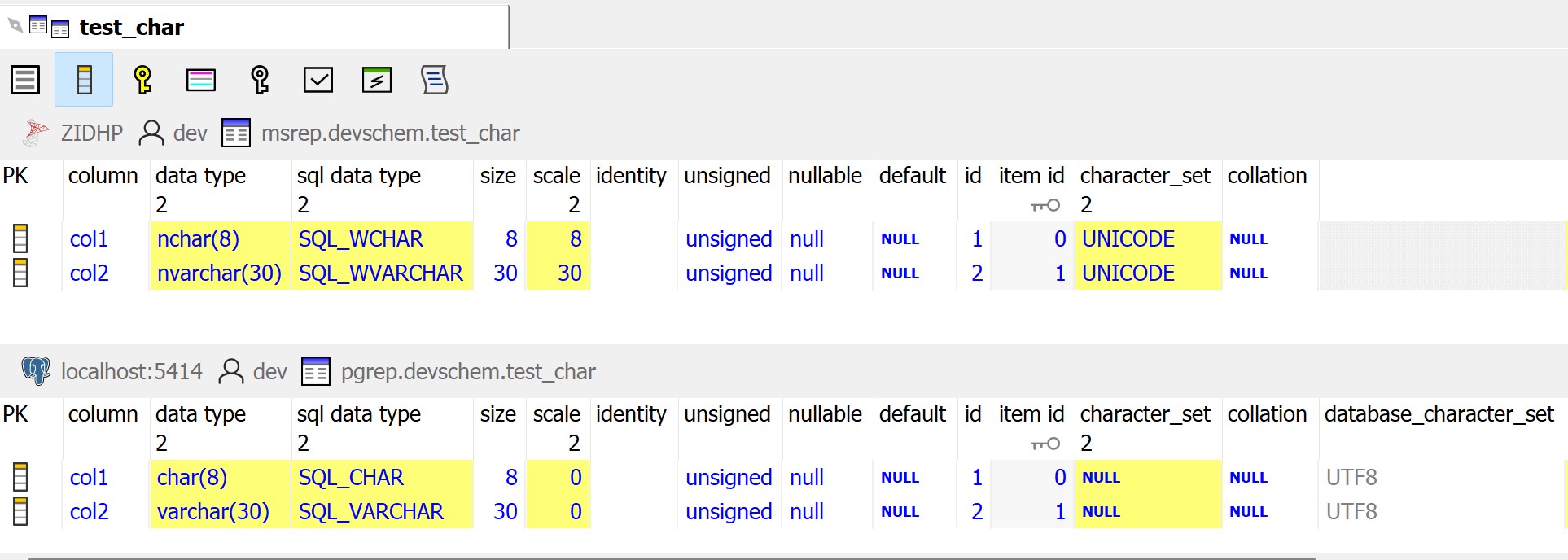Viewport: 1568px width, 560px height.
Task: Click the pin icon beside test_char tab
Action: (x=15, y=26)
